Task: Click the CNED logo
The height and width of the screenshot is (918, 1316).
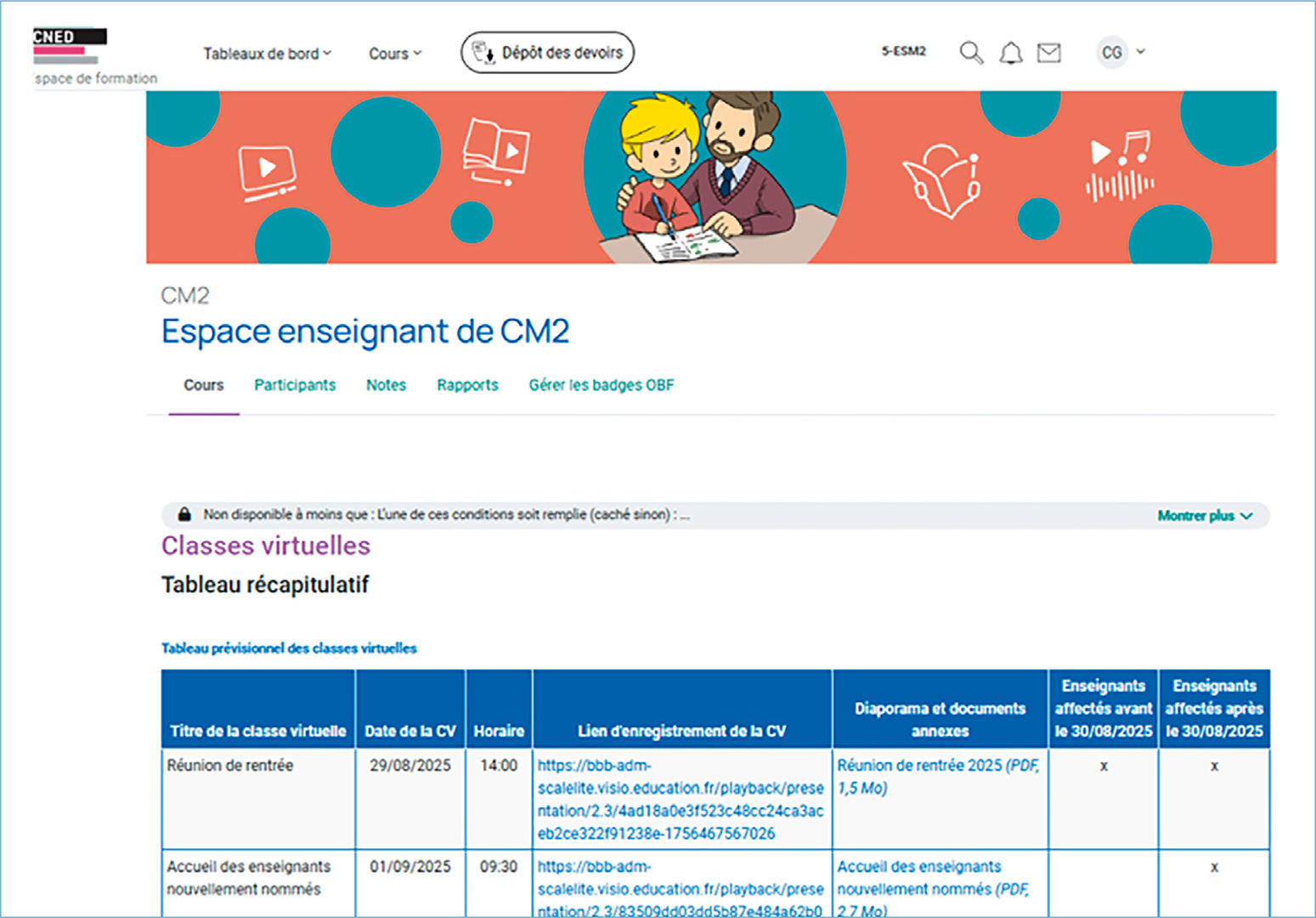Action: [70, 47]
